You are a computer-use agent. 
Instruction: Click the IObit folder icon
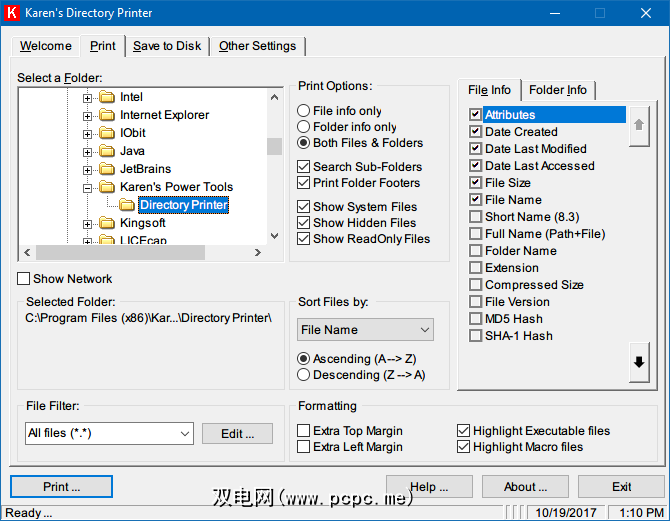tap(107, 133)
